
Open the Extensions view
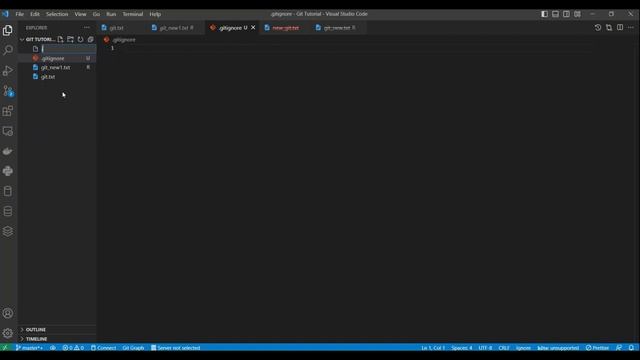pyautogui.click(x=8, y=111)
